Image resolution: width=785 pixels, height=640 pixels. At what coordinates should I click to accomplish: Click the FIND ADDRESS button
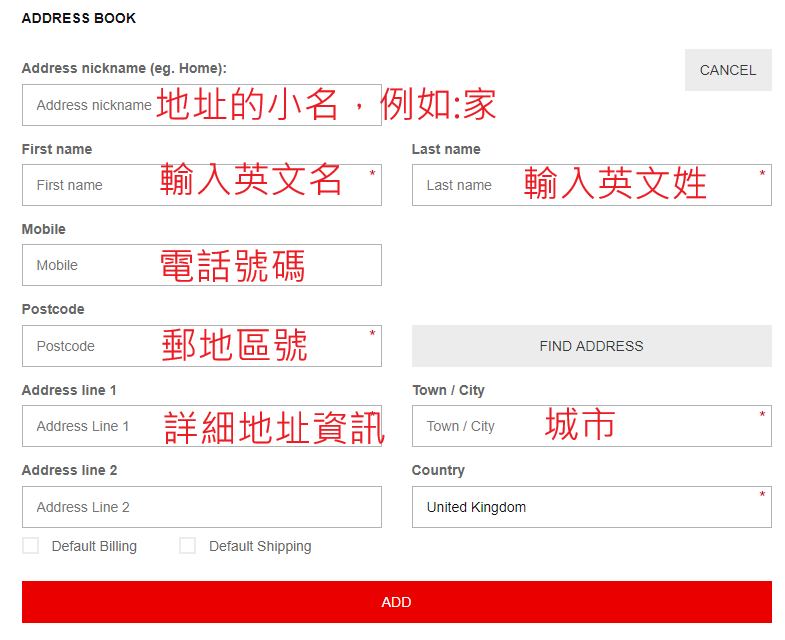pos(591,346)
